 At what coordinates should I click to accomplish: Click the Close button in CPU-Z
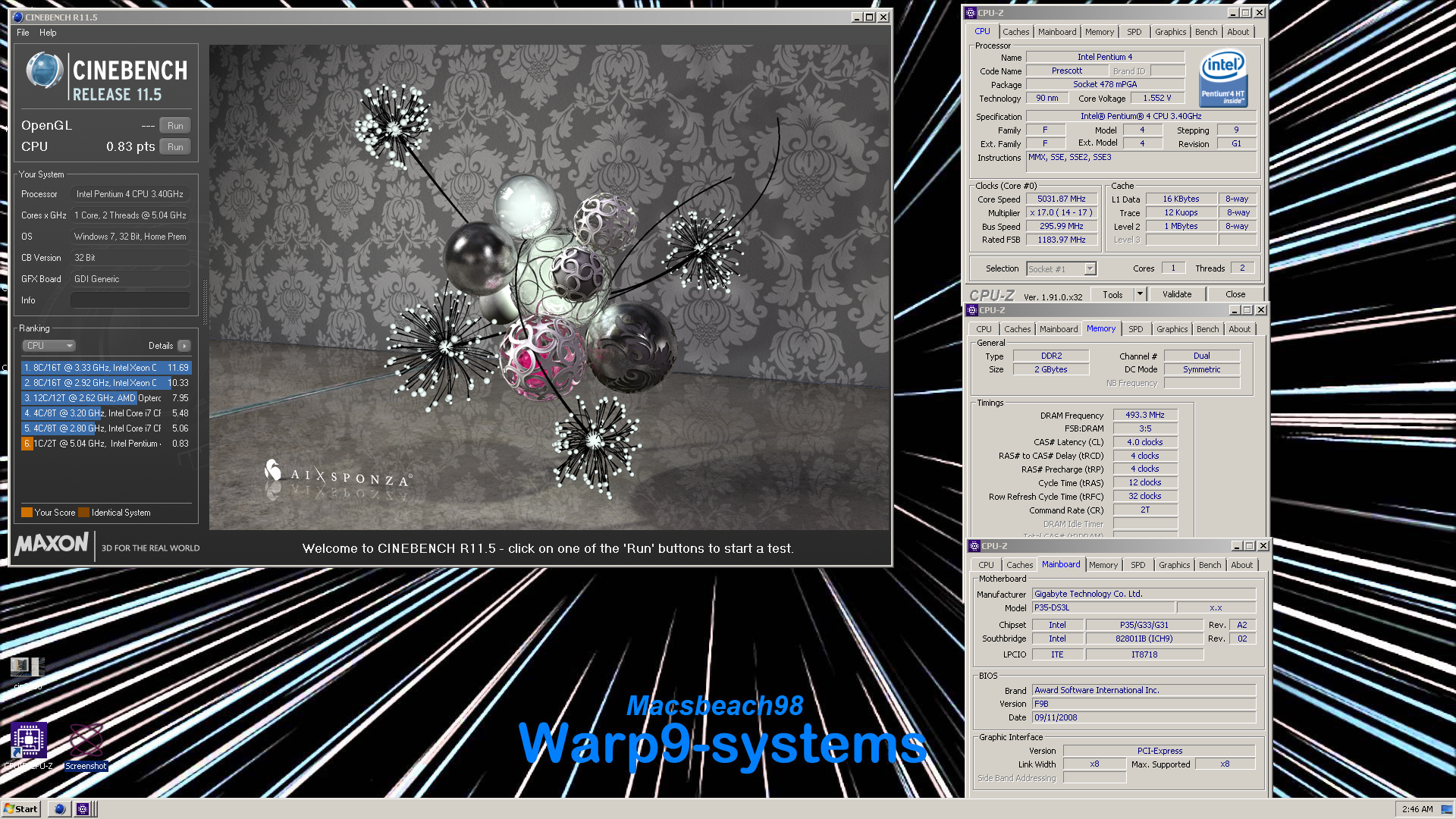tap(1235, 294)
